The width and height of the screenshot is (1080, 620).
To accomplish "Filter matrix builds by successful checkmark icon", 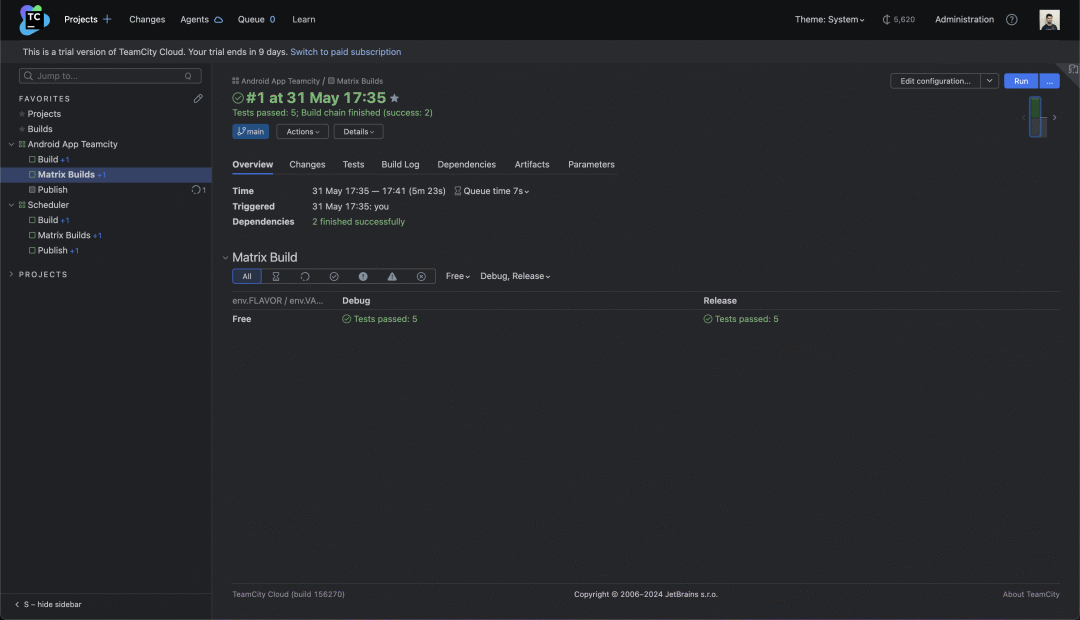I will pyautogui.click(x=334, y=276).
